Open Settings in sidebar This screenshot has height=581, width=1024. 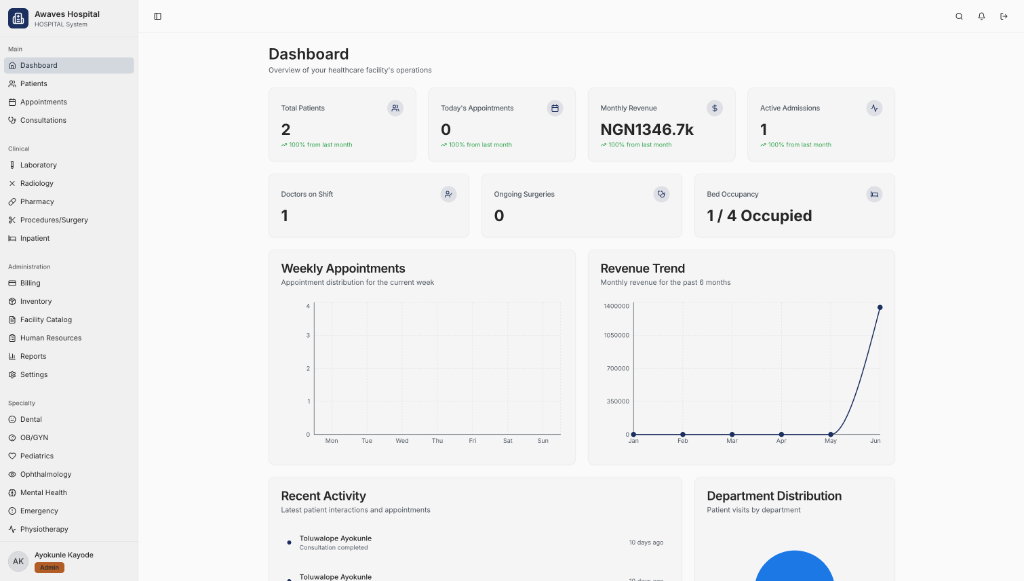[x=69, y=375]
